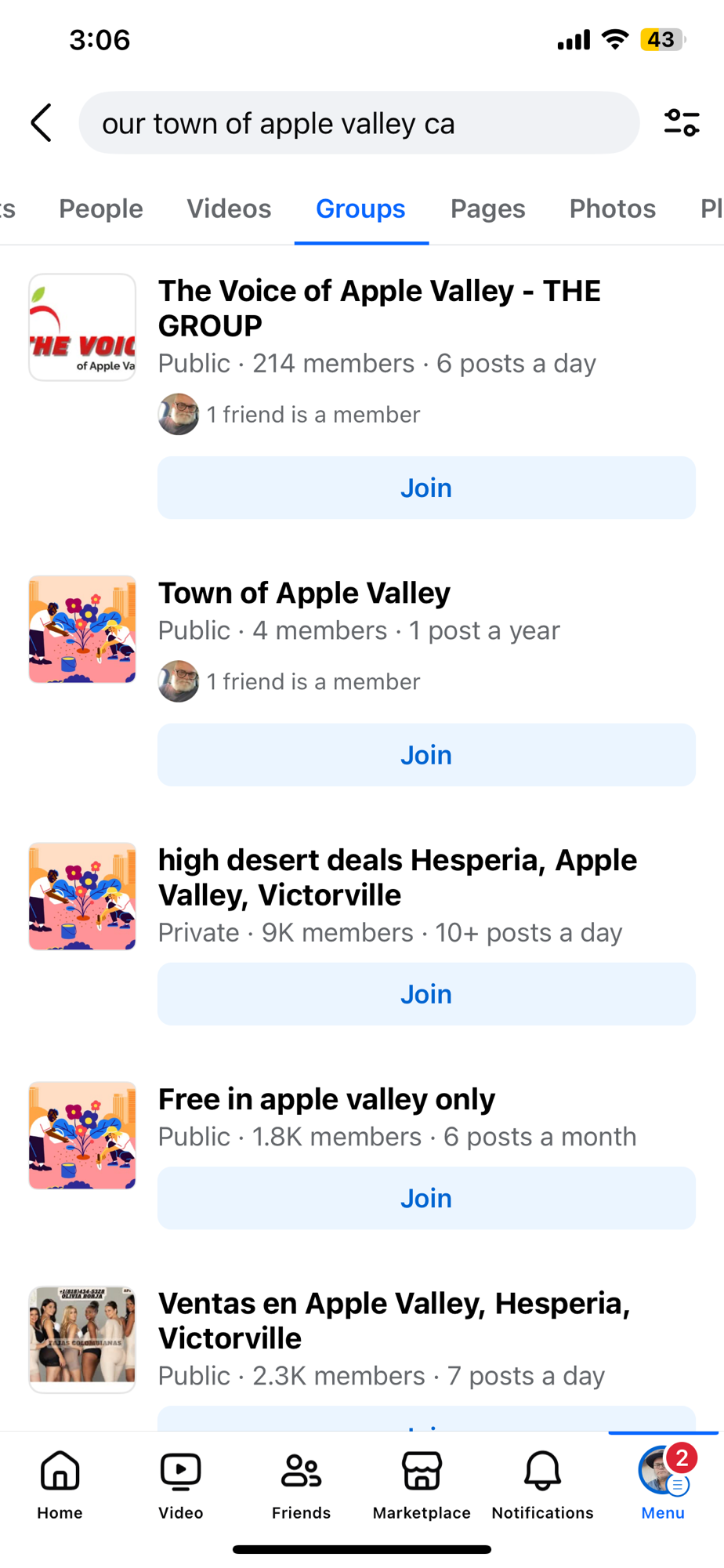Join Free in apple valley only group
The height and width of the screenshot is (1568, 724).
point(426,1198)
